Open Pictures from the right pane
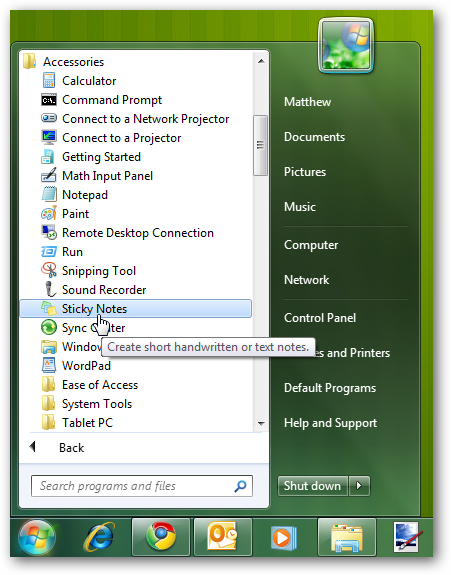451x575 pixels. [x=305, y=172]
